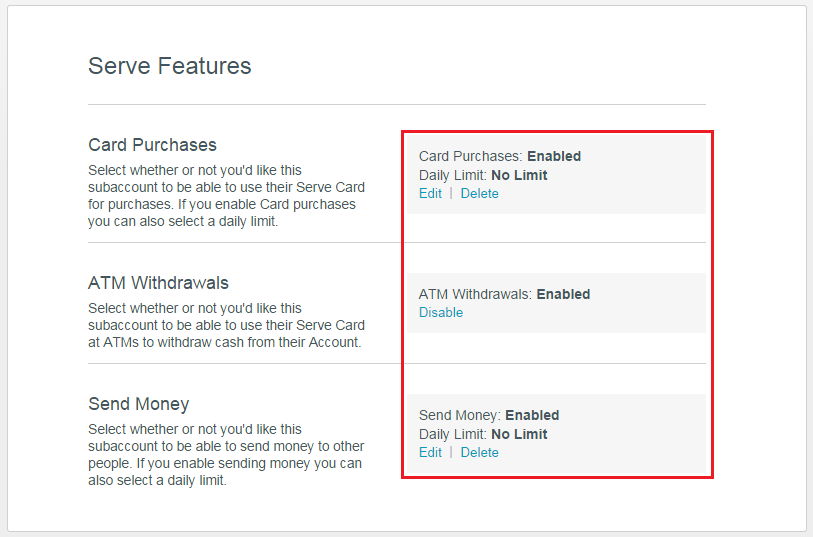The image size is (813, 537).
Task: Click 'Daily Limit: No Limit' under Card Purchases
Action: click(x=482, y=176)
